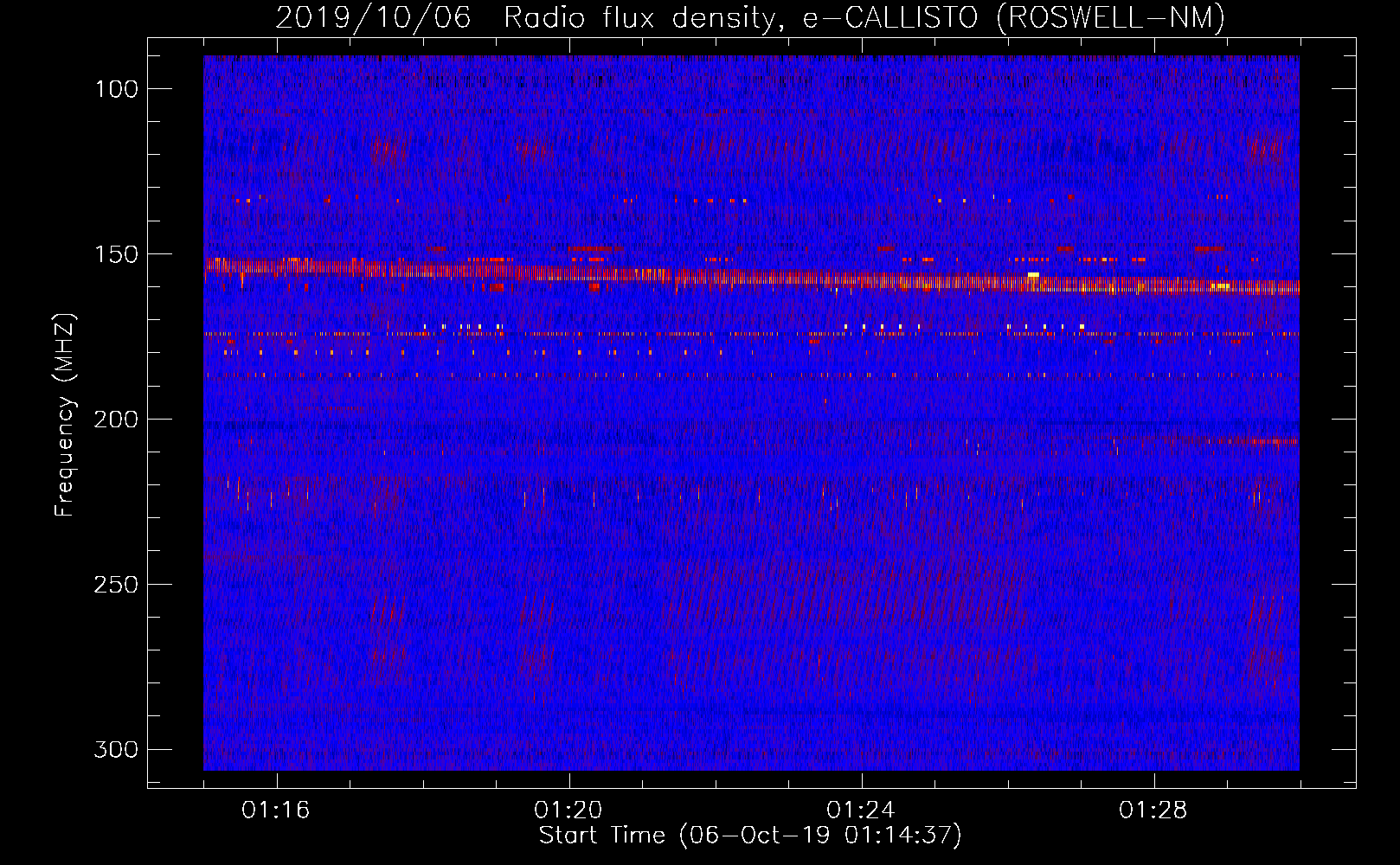Click the 200 frequency tick label
The height and width of the screenshot is (865, 1400).
click(x=116, y=420)
